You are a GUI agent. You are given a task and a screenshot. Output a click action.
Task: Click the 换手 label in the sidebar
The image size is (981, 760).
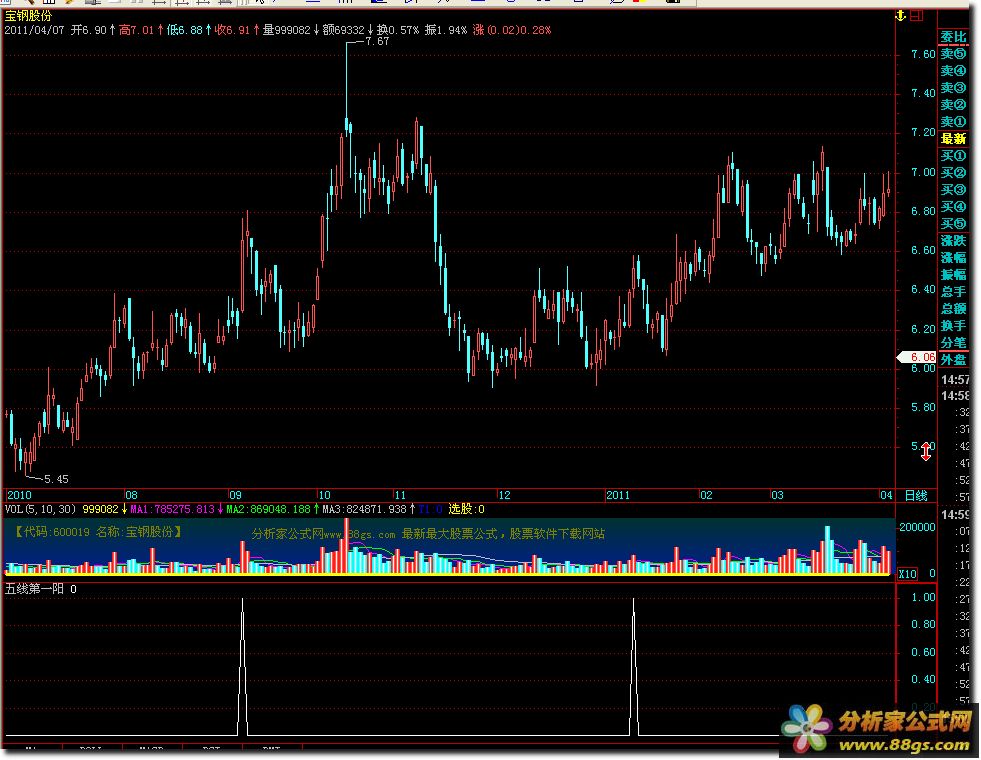[953, 325]
